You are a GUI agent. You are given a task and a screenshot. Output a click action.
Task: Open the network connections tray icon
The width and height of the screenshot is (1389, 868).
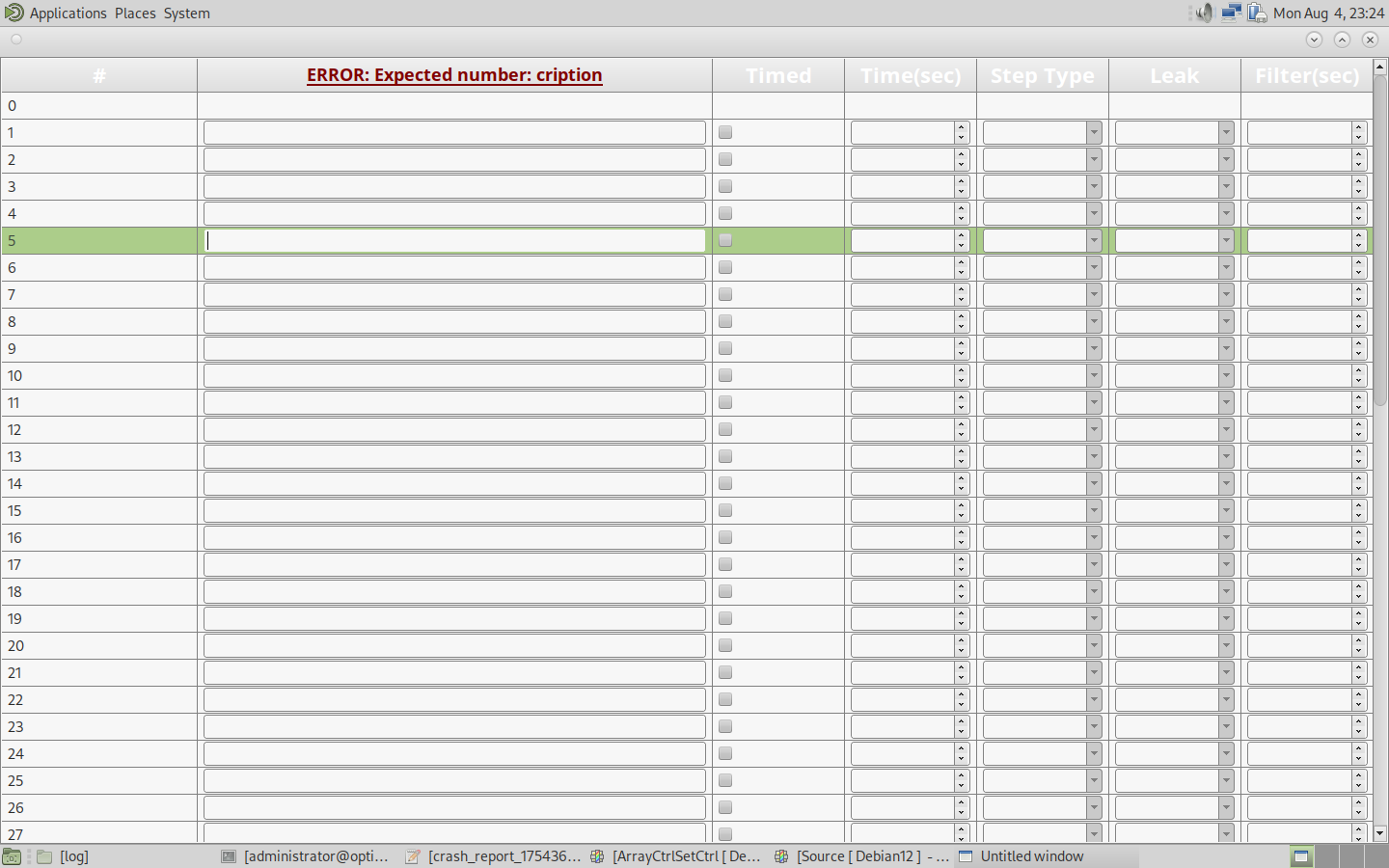[x=1231, y=13]
